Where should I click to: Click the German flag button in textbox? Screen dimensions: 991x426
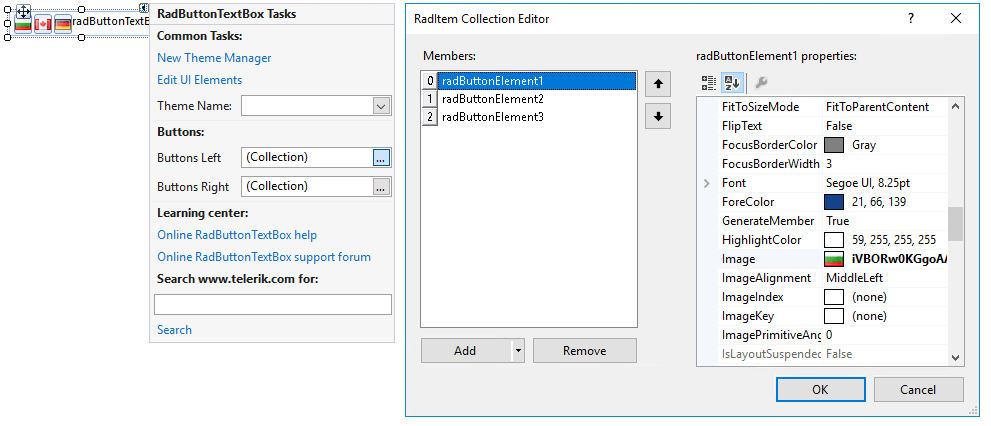coord(63,24)
